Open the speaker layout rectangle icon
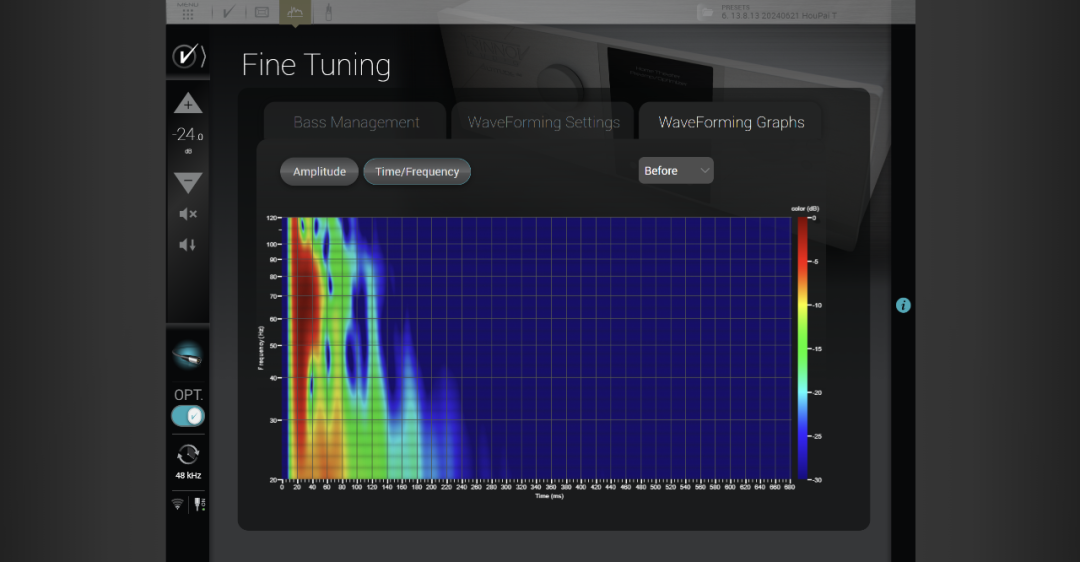The height and width of the screenshot is (562, 1080). tap(262, 12)
